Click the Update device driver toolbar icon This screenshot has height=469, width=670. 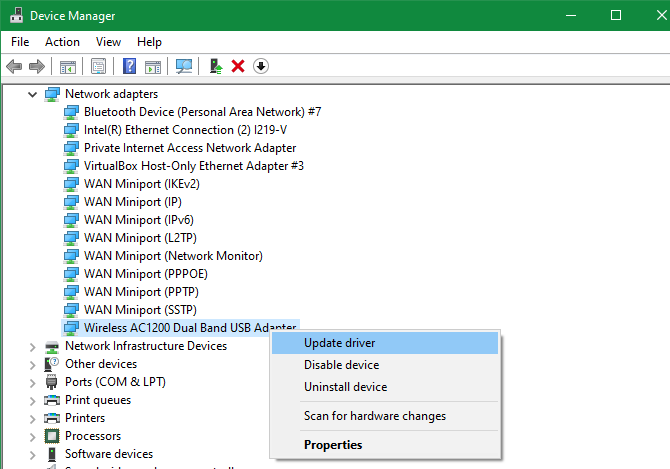(x=216, y=66)
